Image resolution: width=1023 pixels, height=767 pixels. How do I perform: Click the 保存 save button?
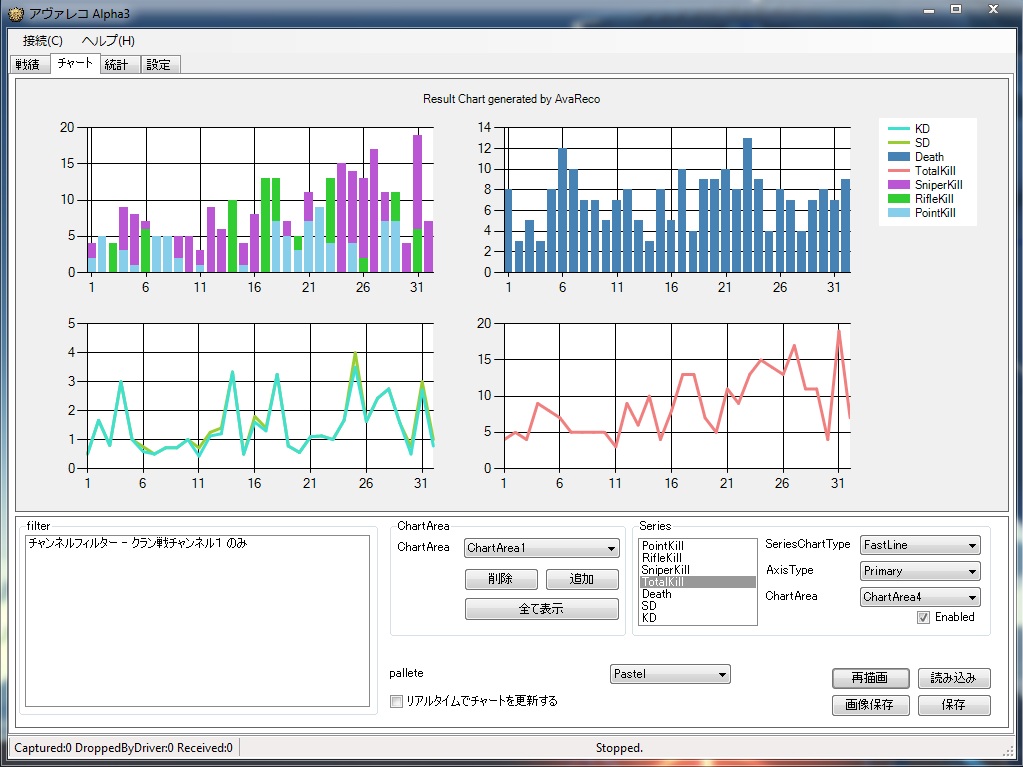coord(954,705)
